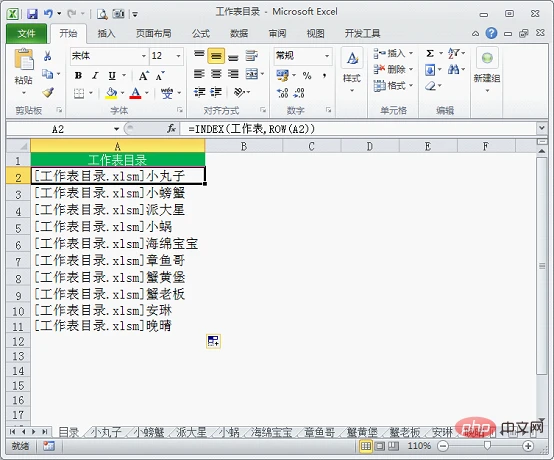Open the font name dropdown 宋体

coord(144,56)
